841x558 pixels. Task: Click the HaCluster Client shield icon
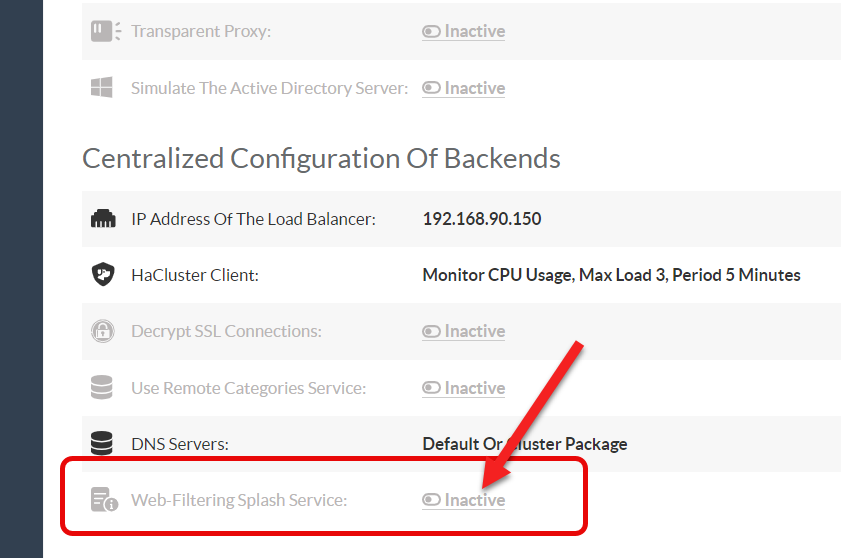(x=102, y=275)
